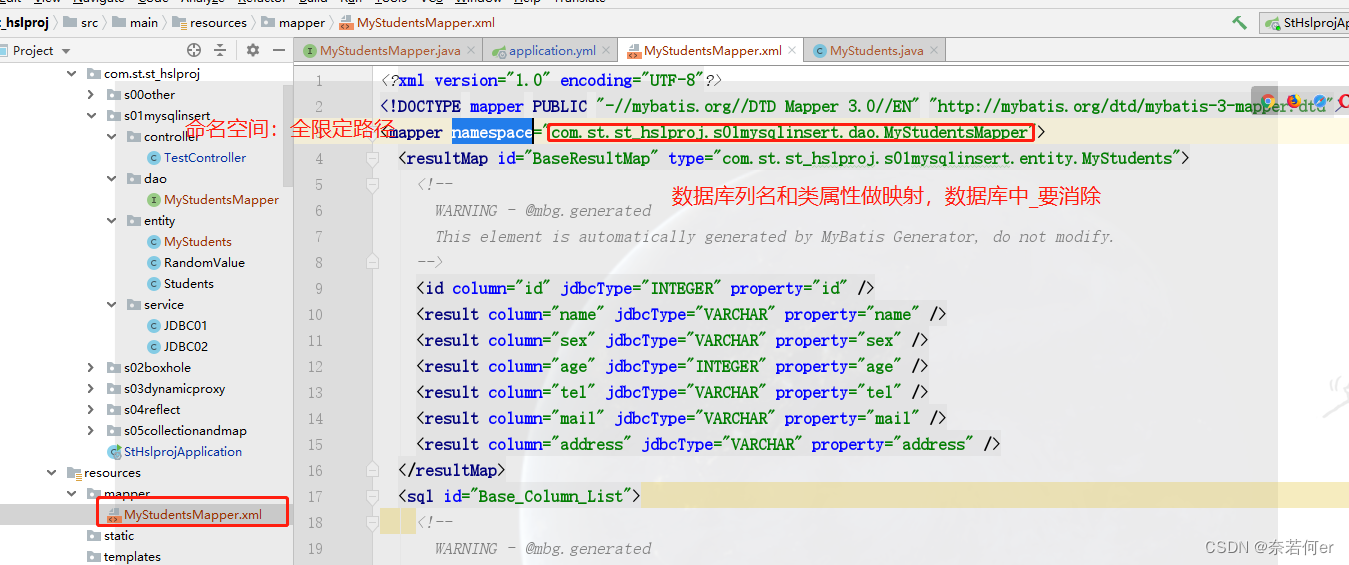Click the Collapse All icon in Project panel
Image resolution: width=1349 pixels, height=565 pixels.
point(220,50)
